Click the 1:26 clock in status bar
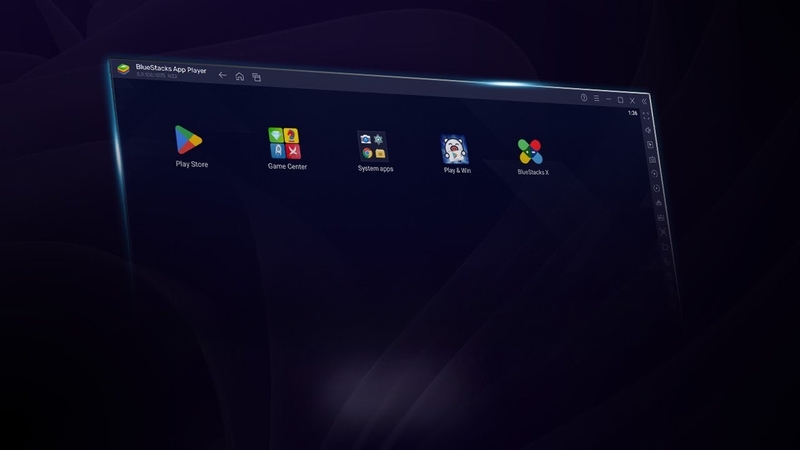800x450 pixels. 633,113
